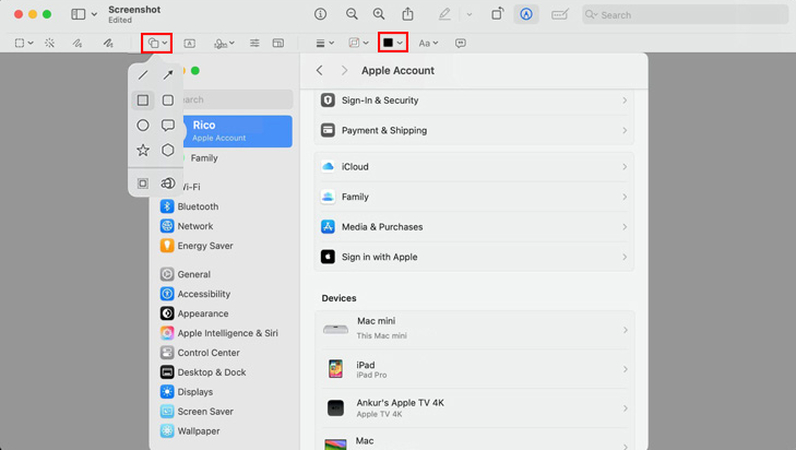
Task: Open the iPad Pro device row
Action: point(474,369)
